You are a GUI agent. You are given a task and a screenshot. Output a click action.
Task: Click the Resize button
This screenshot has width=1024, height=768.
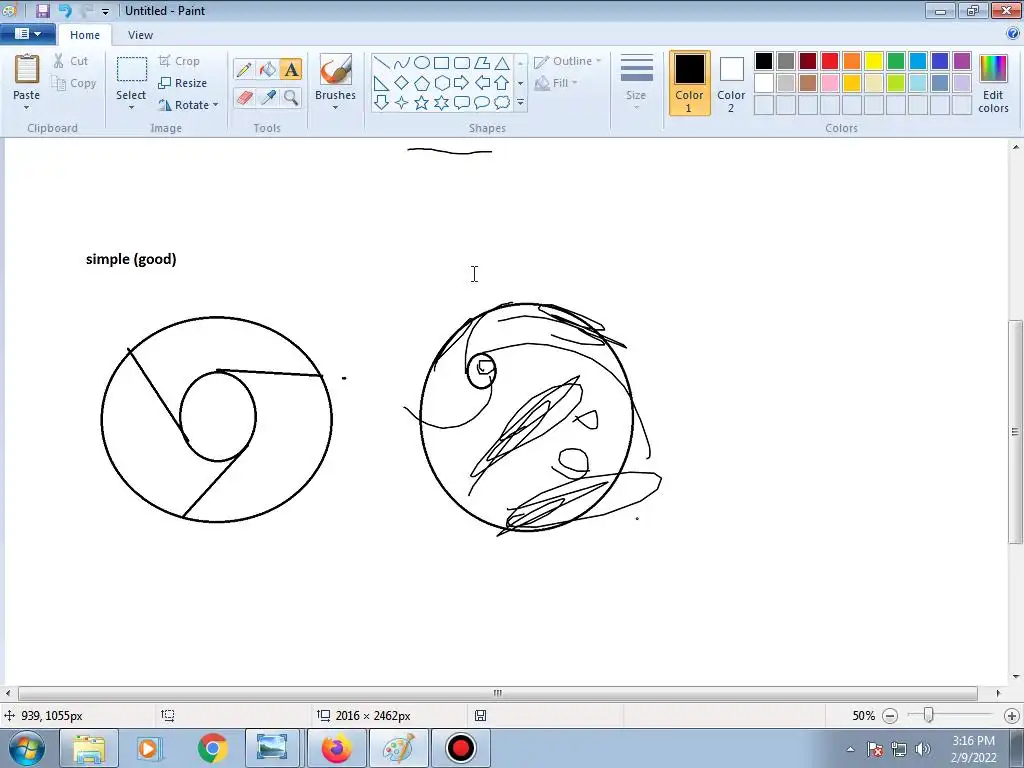(183, 83)
